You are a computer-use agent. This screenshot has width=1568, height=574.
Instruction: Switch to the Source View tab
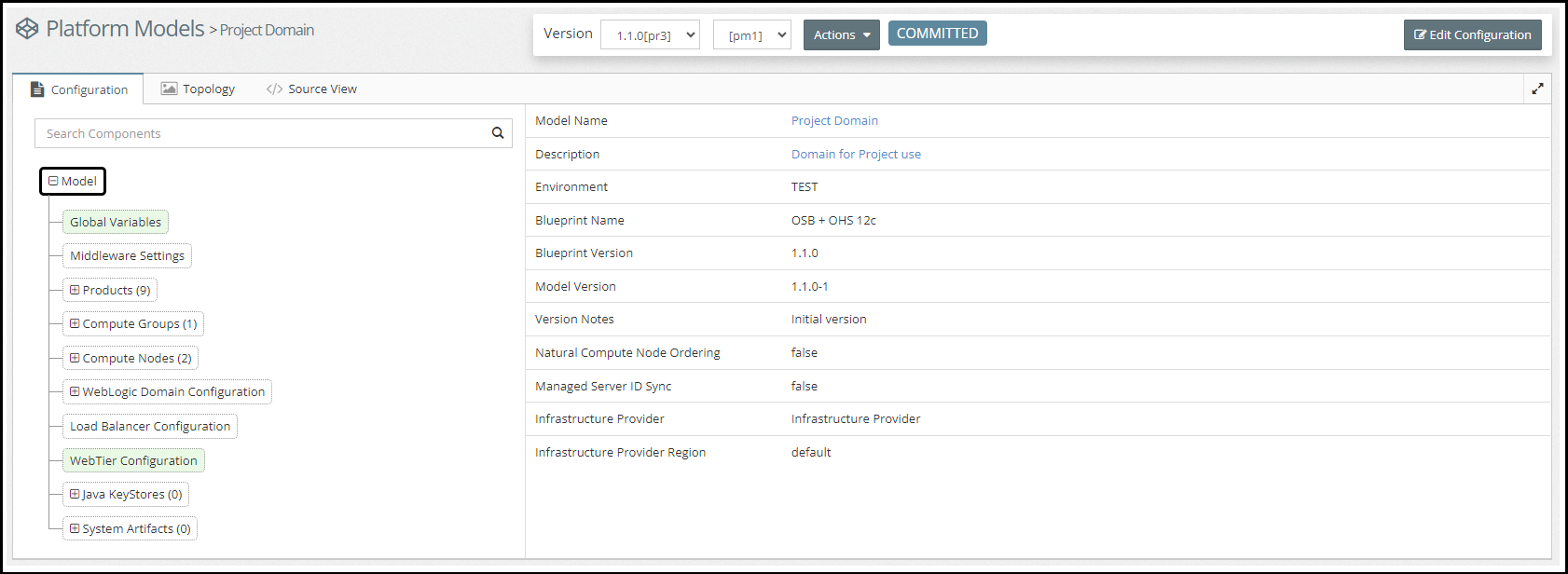click(311, 89)
